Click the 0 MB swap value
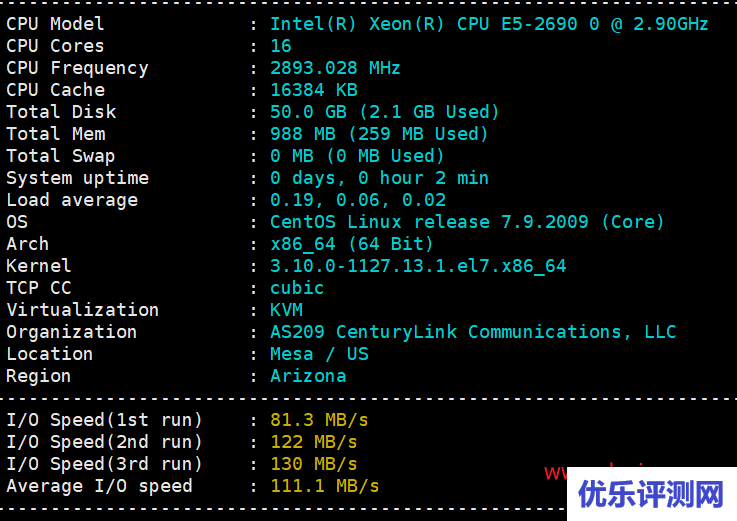 (357, 156)
